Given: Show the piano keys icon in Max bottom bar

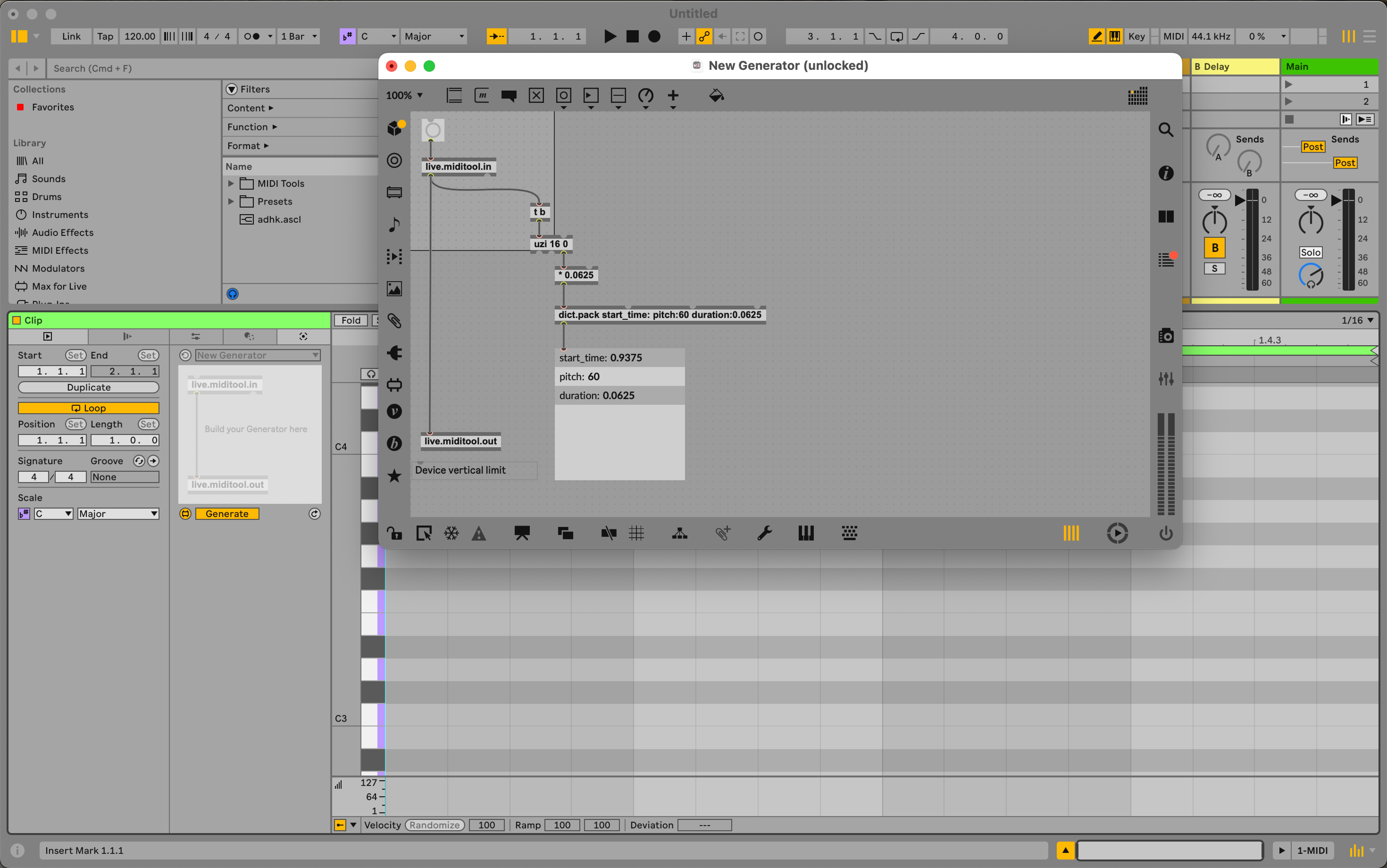Looking at the screenshot, I should (806, 533).
